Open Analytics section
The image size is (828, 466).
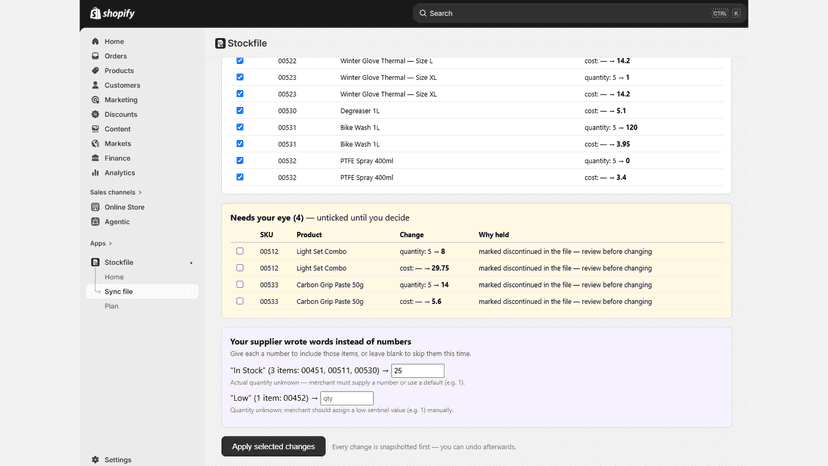pos(119,173)
